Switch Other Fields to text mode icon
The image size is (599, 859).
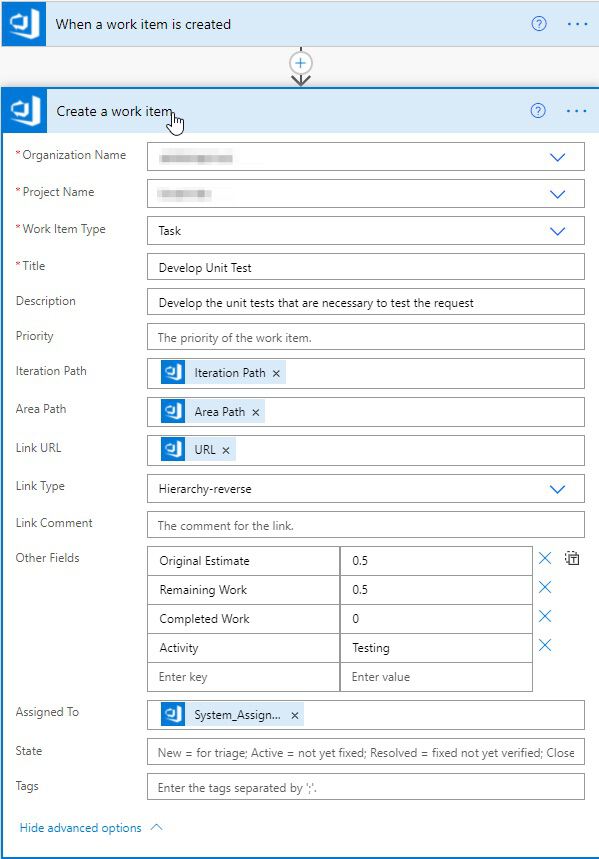pos(572,558)
